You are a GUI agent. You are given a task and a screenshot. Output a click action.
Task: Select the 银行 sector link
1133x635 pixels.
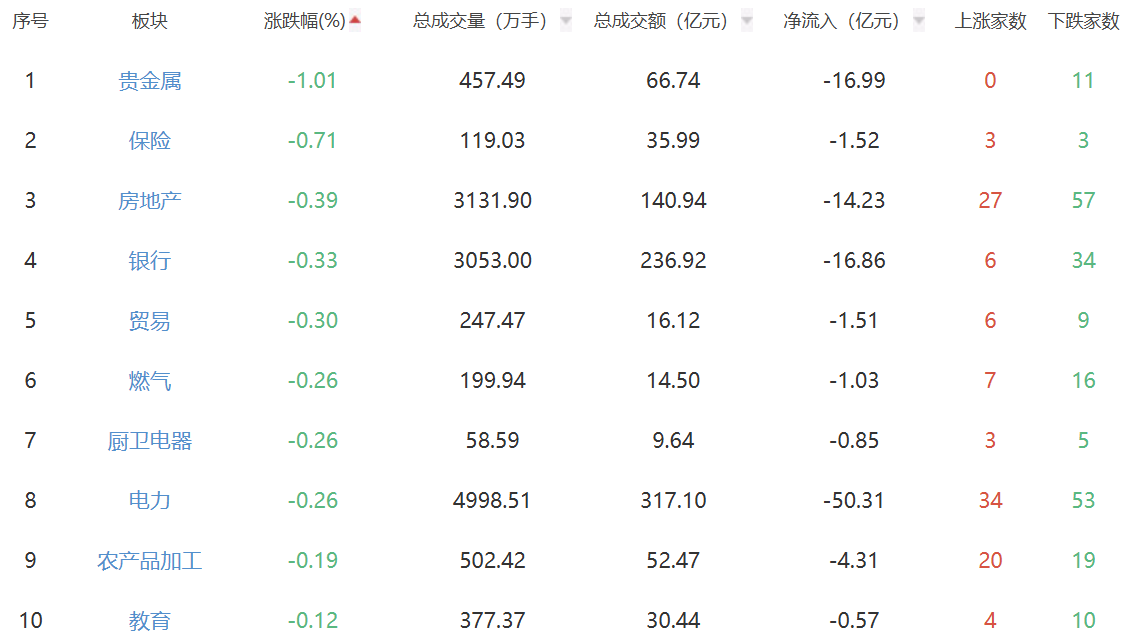click(x=150, y=261)
